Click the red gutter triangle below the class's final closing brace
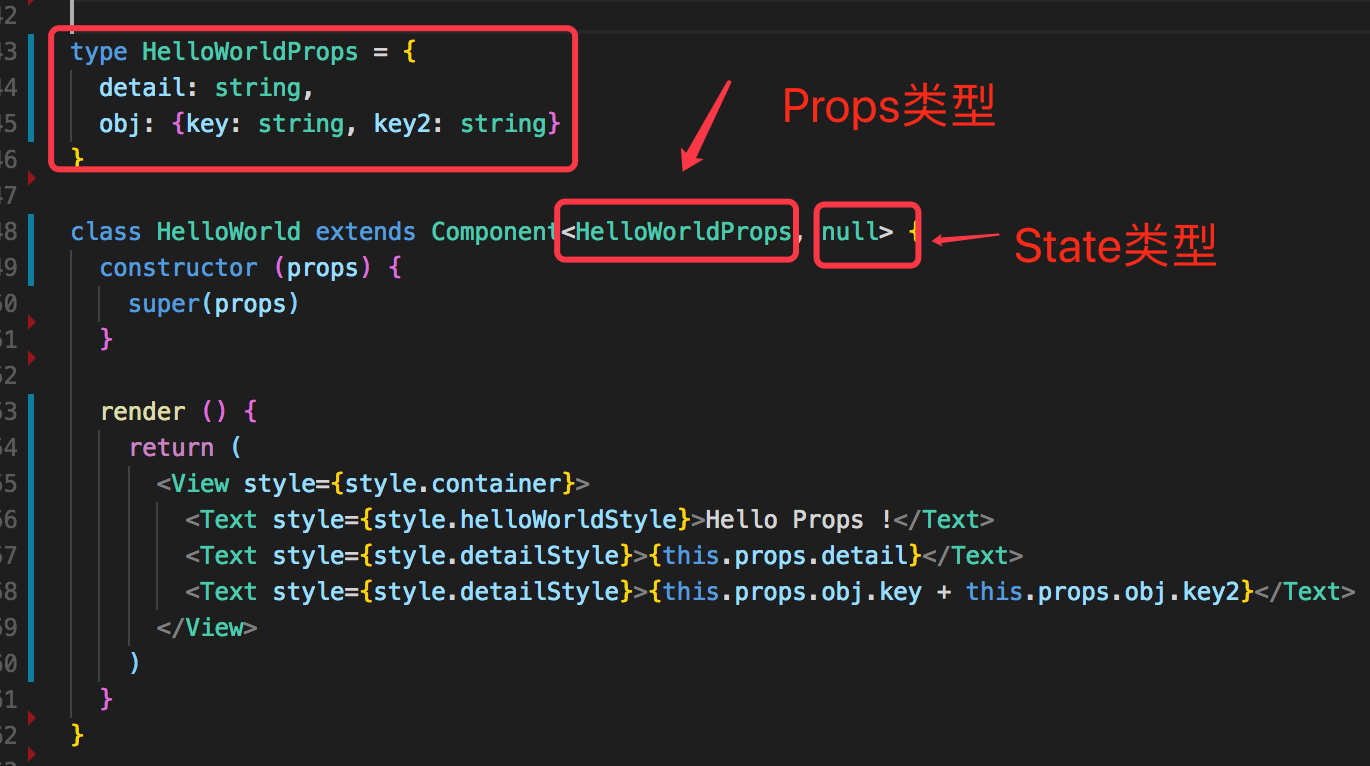 33,753
